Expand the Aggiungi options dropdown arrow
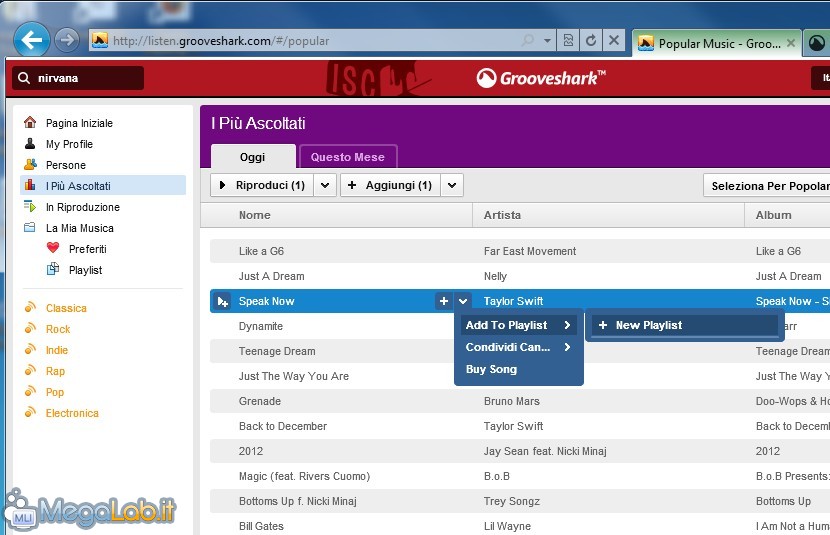The height and width of the screenshot is (535, 830). [452, 185]
